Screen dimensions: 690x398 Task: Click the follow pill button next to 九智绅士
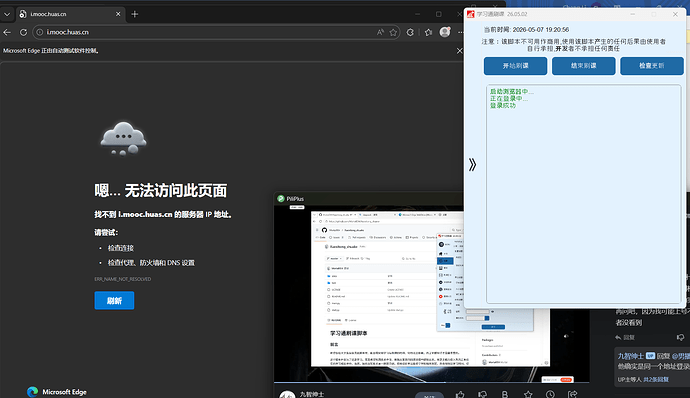click(x=429, y=395)
